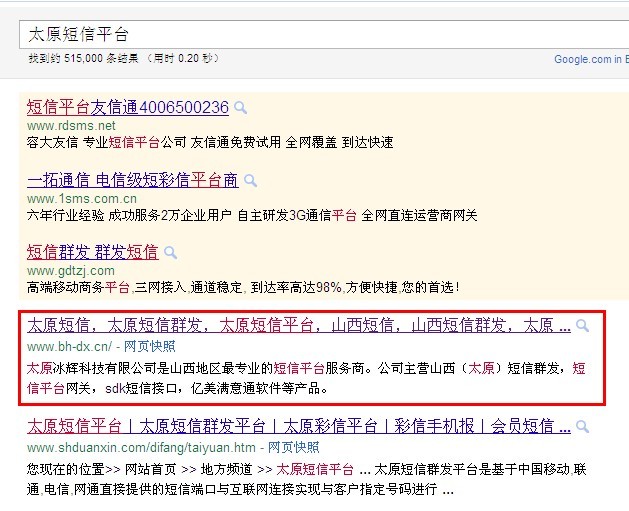This screenshot has width=629, height=511.
Task: Open ad result 短信群发 群发短信
Action: 93,252
